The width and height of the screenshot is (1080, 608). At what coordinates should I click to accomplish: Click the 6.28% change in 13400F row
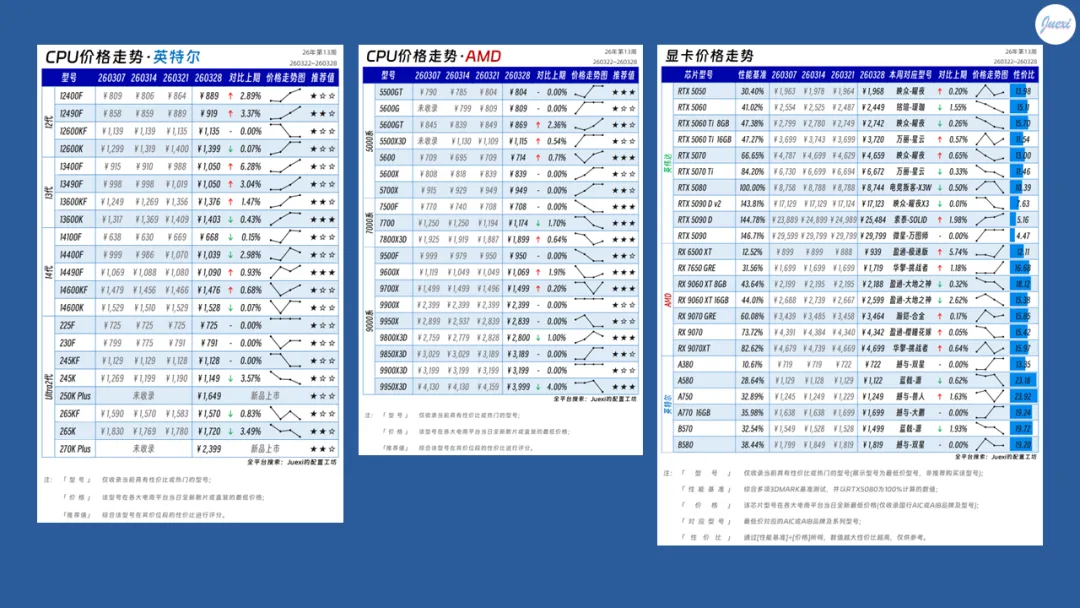pos(251,167)
